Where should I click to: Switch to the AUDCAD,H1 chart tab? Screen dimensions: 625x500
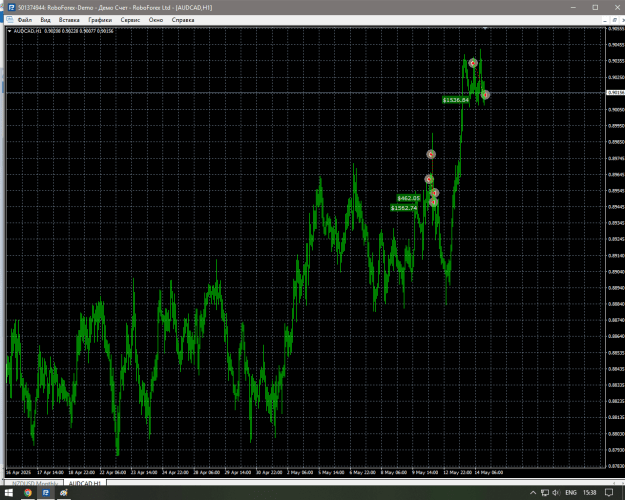coord(84,483)
